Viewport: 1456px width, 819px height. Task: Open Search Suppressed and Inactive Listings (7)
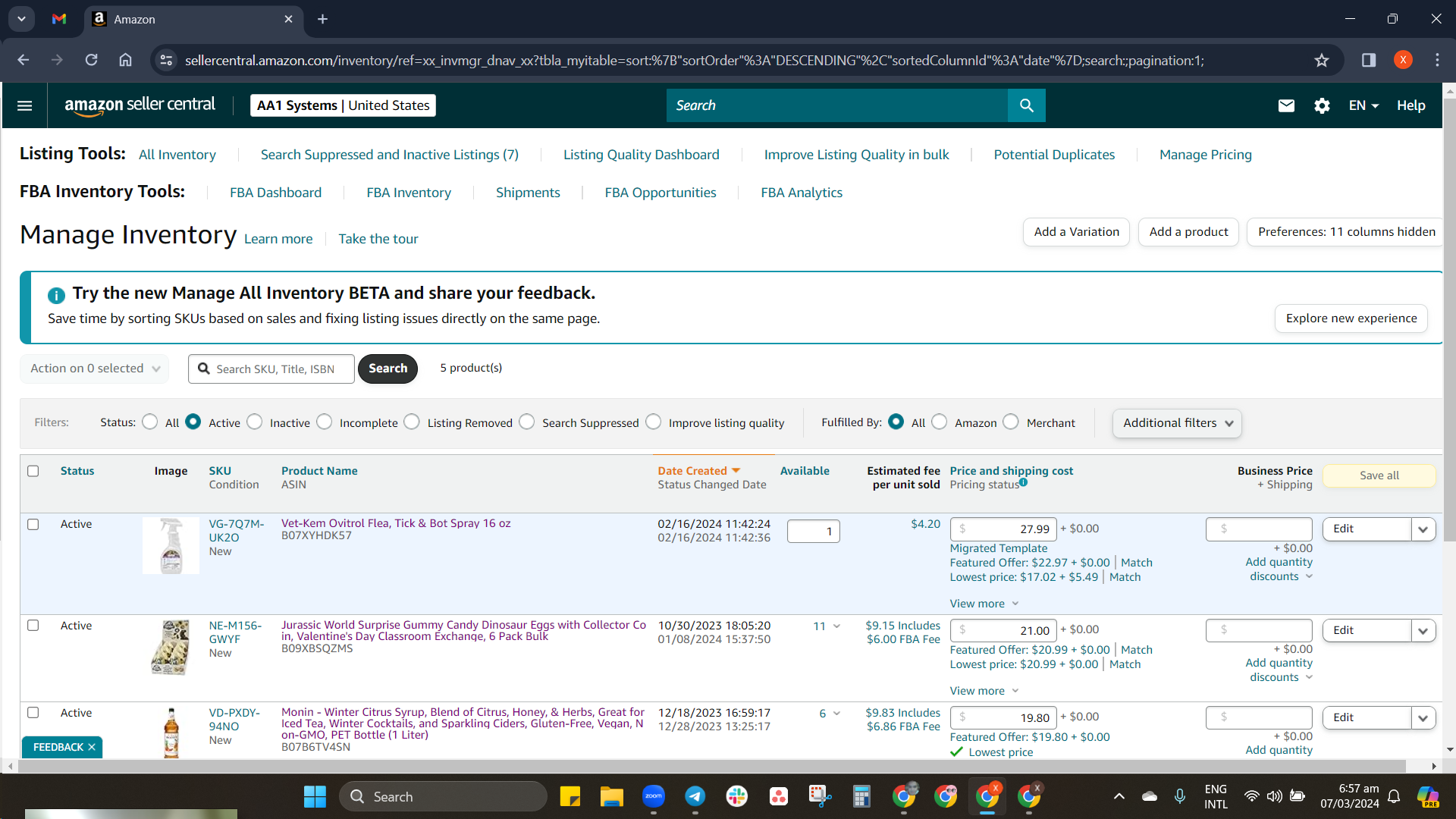390,155
